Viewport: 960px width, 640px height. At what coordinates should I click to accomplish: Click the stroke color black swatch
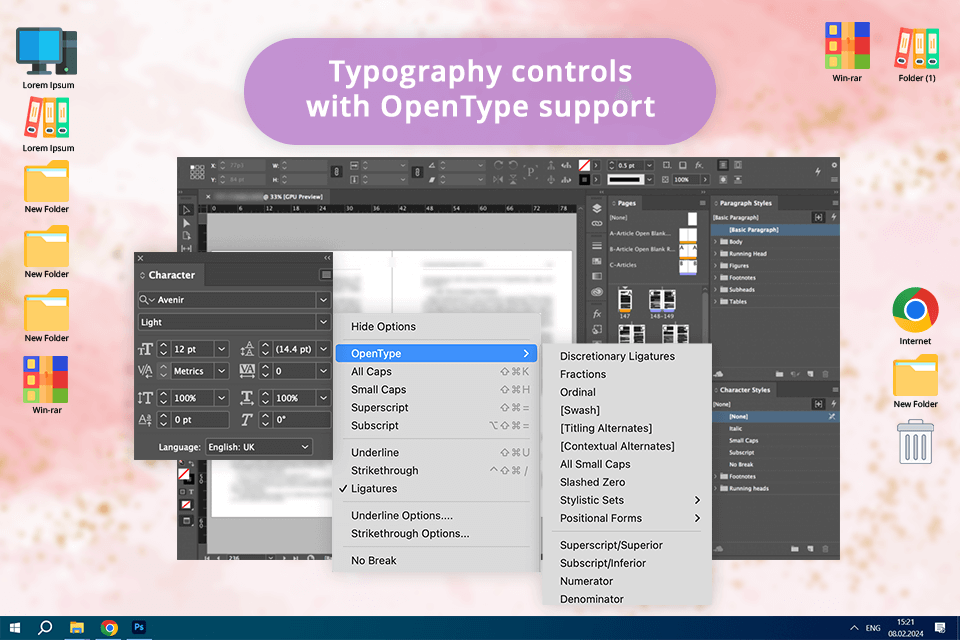tap(584, 179)
